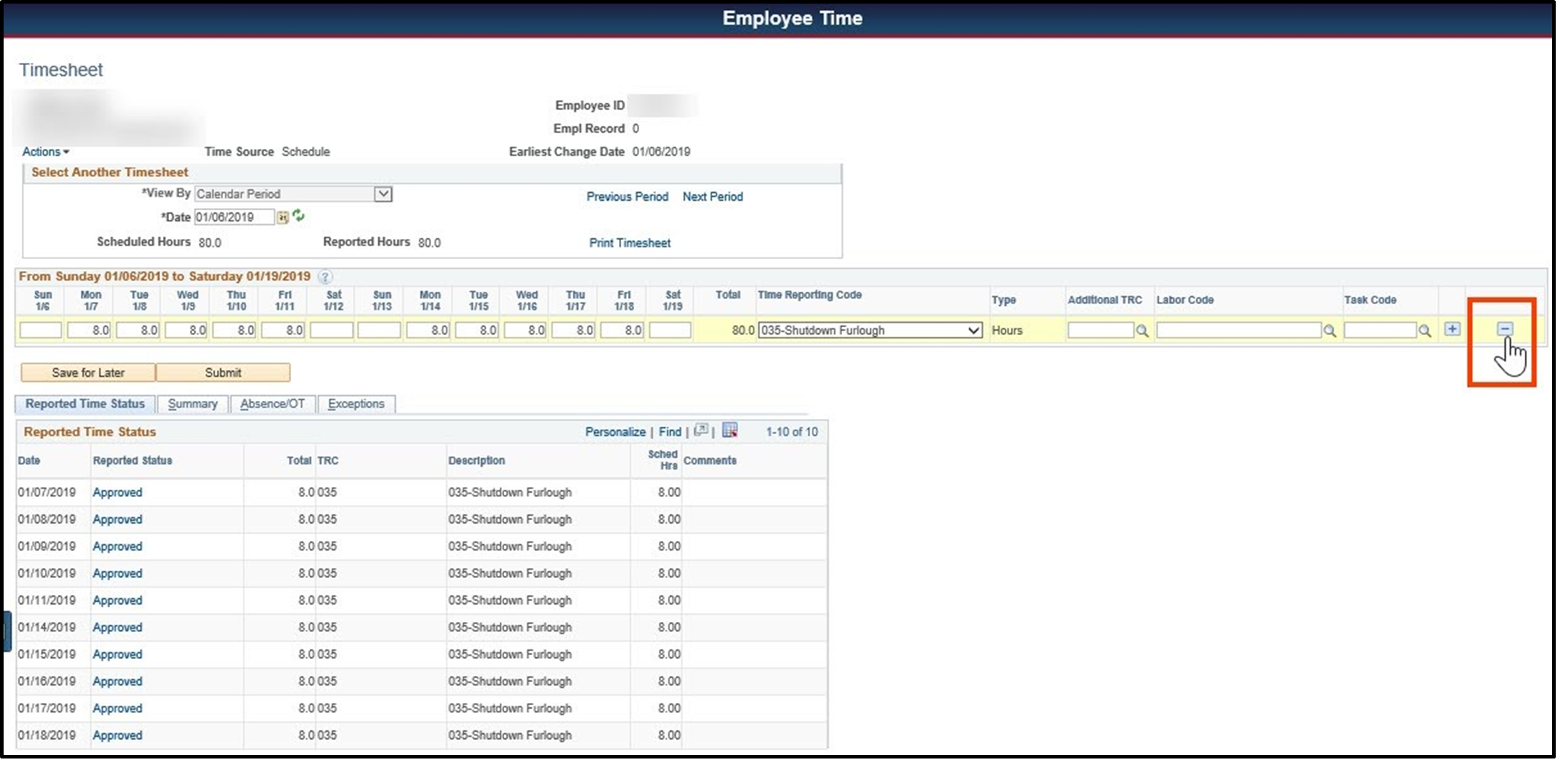Download Reported Time Status grid to Excel
The width and height of the screenshot is (1568, 778).
point(729,430)
